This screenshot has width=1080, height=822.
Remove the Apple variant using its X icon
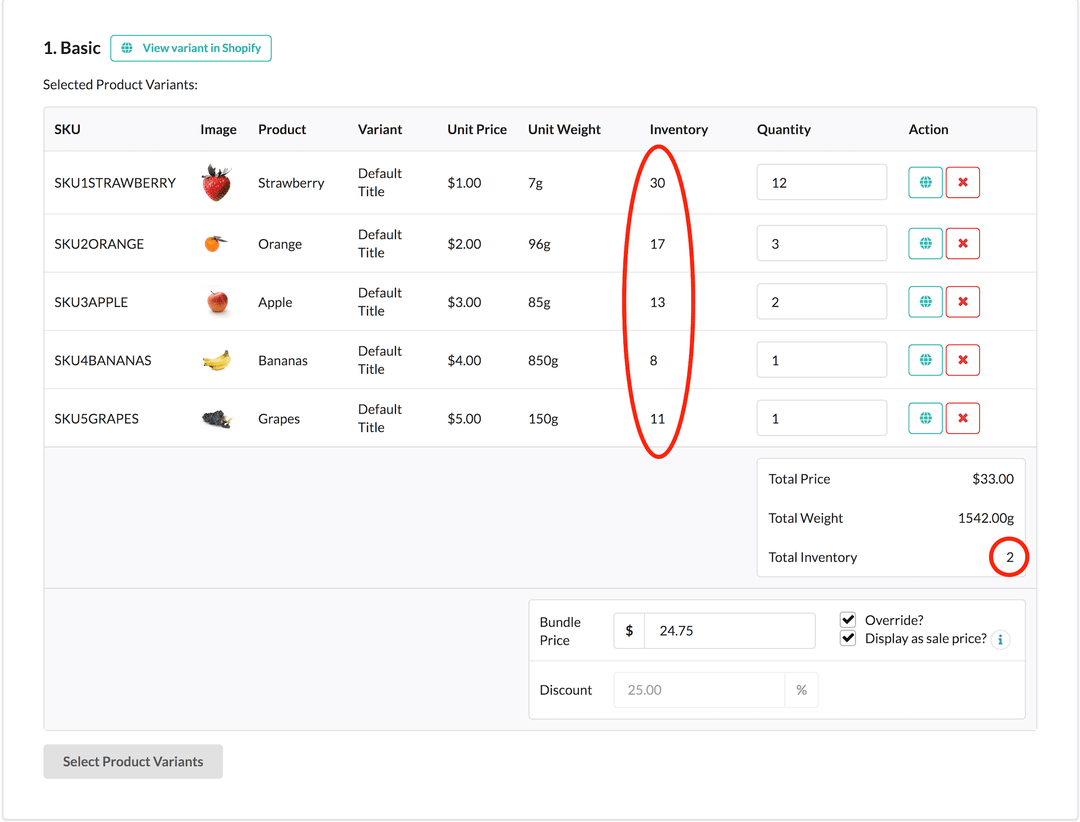[963, 301]
